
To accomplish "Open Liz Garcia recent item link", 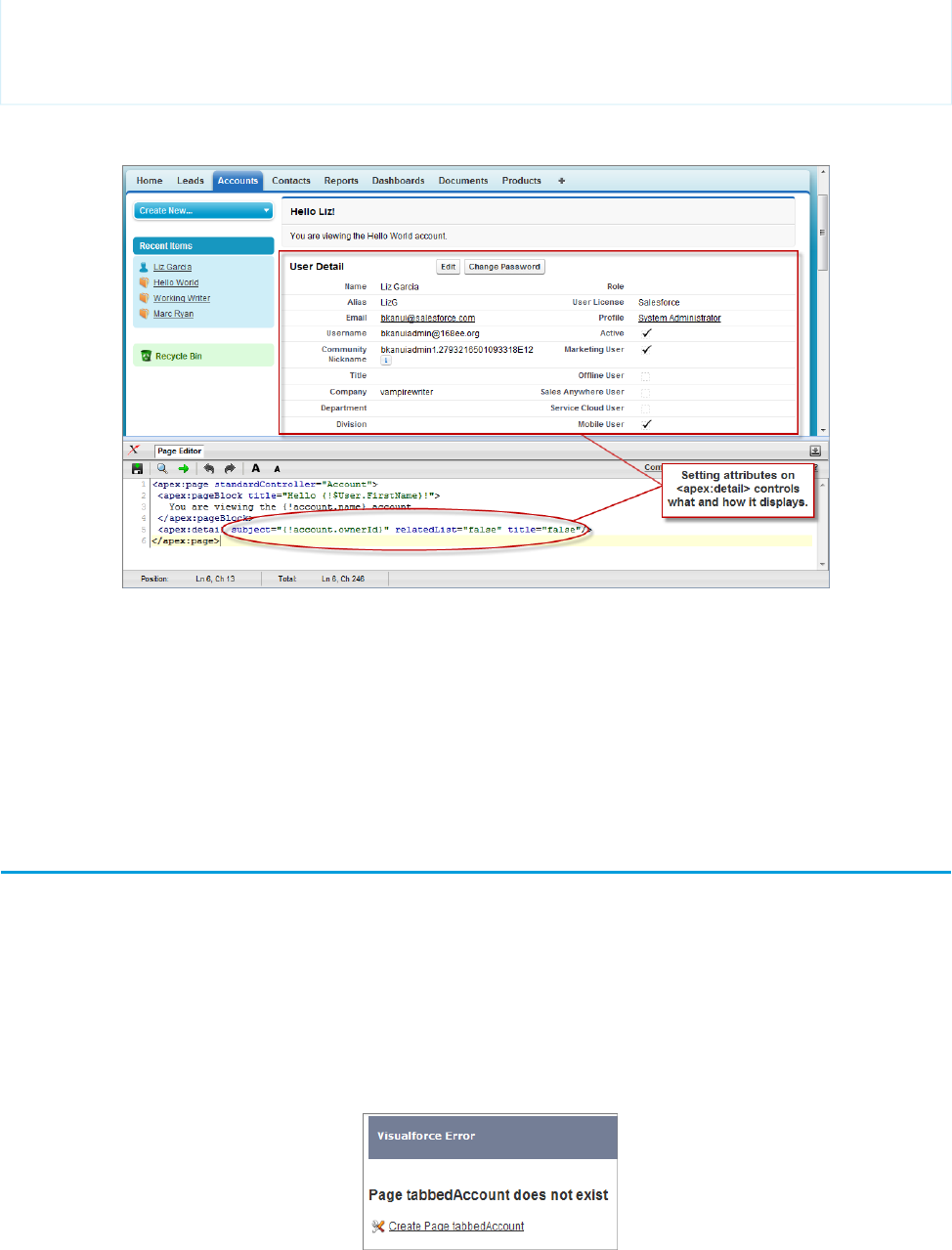I will [172, 267].
